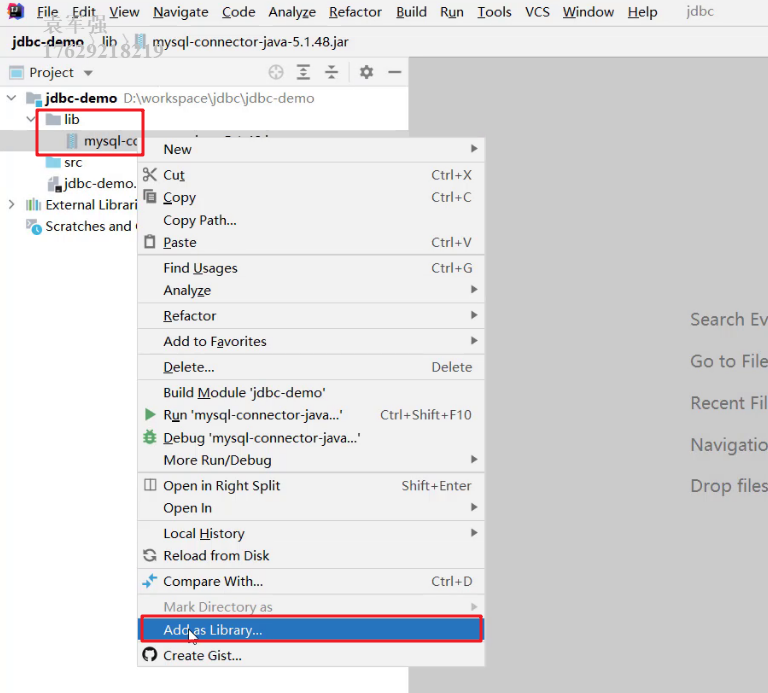Open Project panel settings gear
Screen dimensions: 768x693
[366, 72]
